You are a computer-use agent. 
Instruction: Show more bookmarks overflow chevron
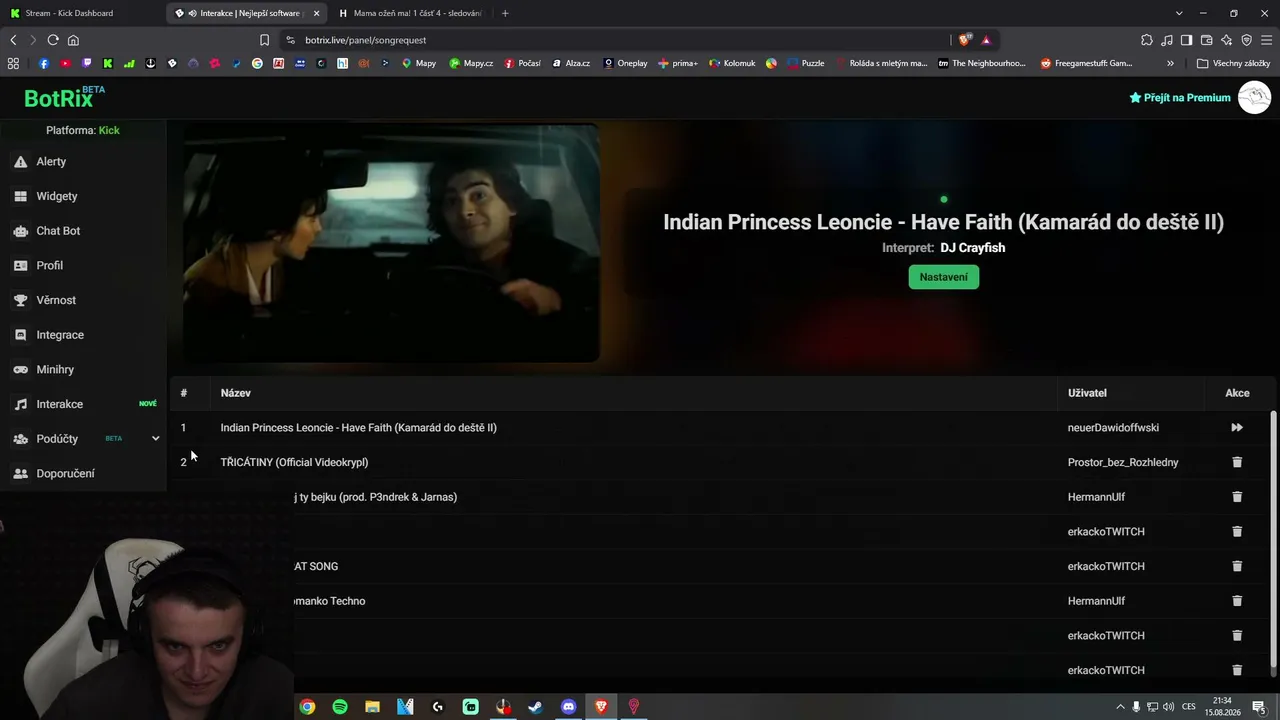[1170, 63]
